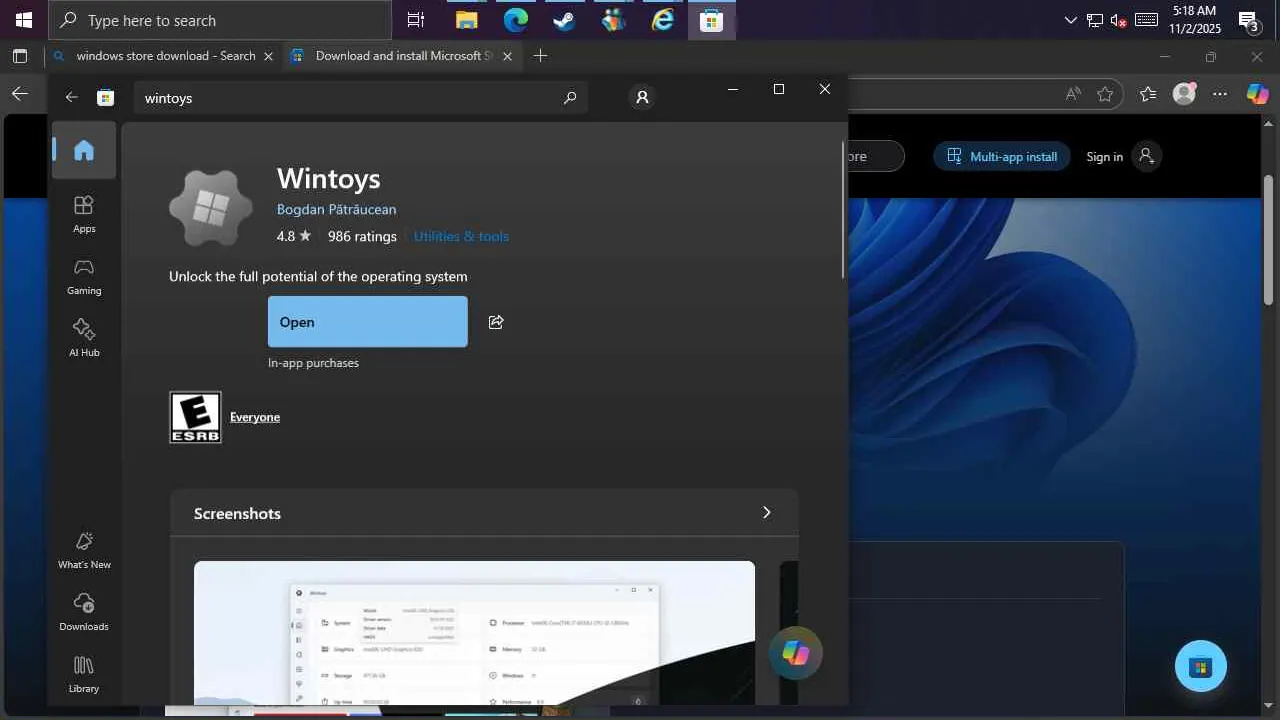Click the Microsoft Store logo in title bar
This screenshot has height=720, width=1280.
click(105, 97)
